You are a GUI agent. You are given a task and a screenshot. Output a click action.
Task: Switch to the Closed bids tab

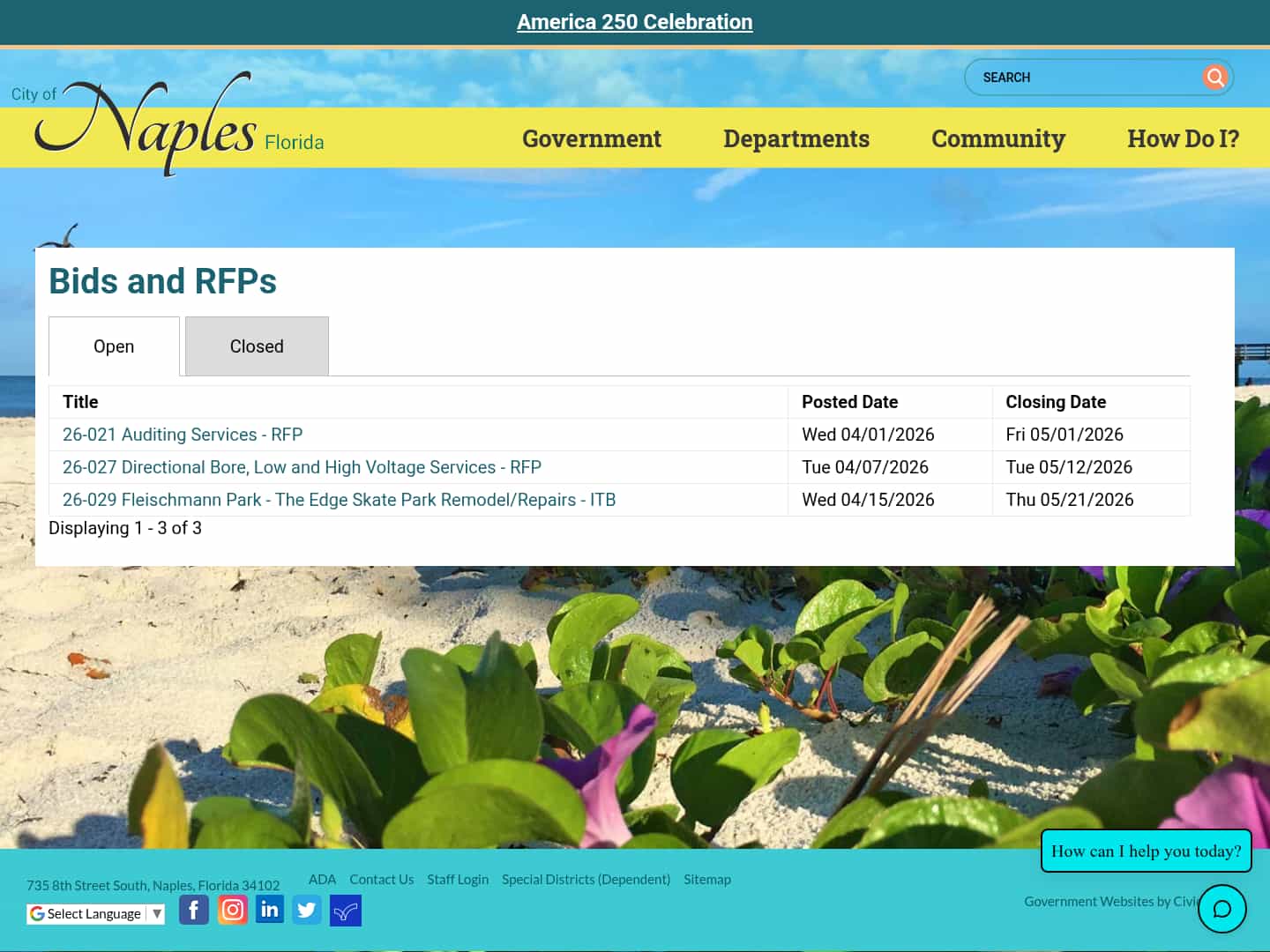pyautogui.click(x=257, y=346)
